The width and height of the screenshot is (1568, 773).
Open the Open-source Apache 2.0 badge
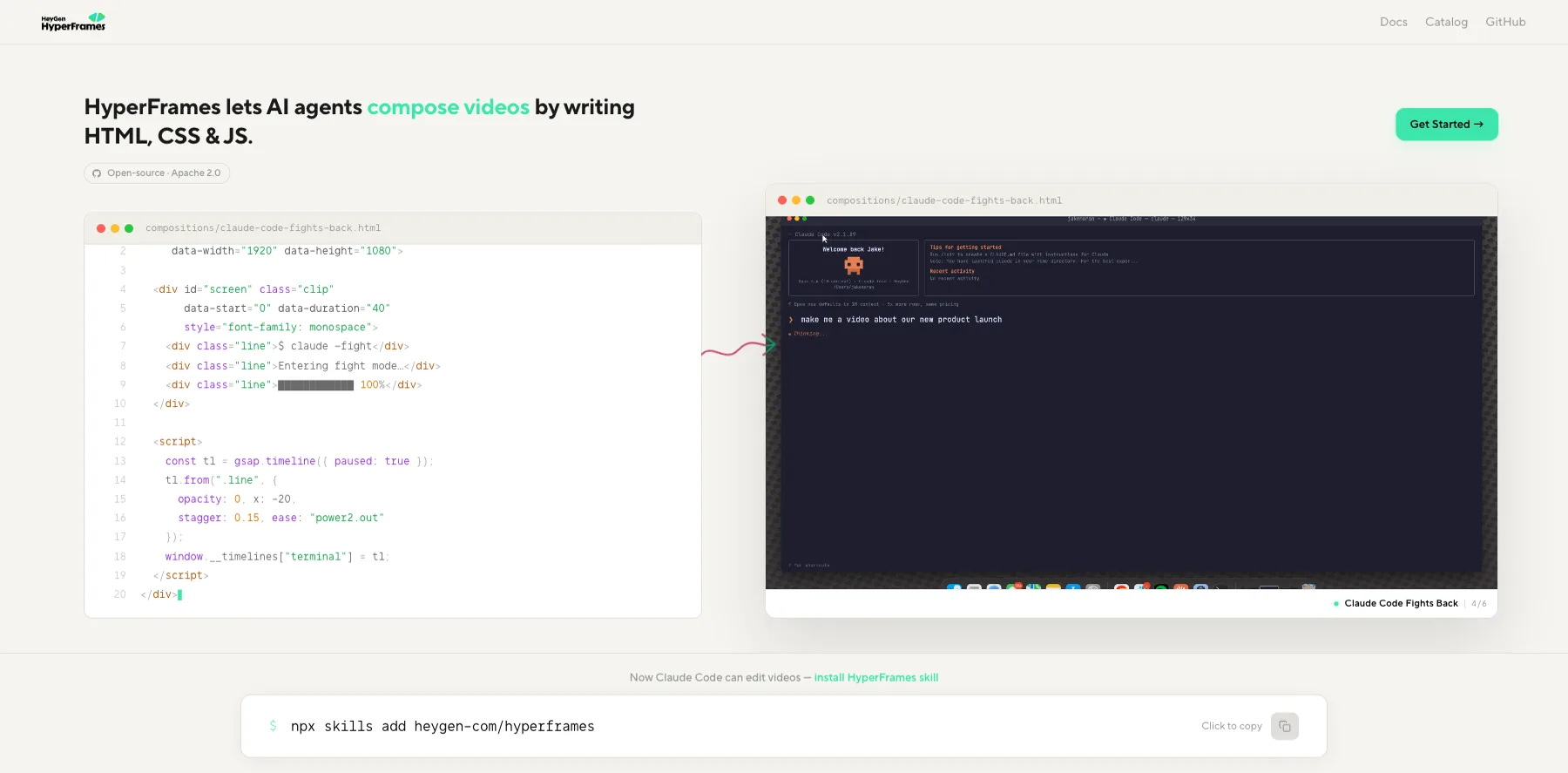[157, 173]
